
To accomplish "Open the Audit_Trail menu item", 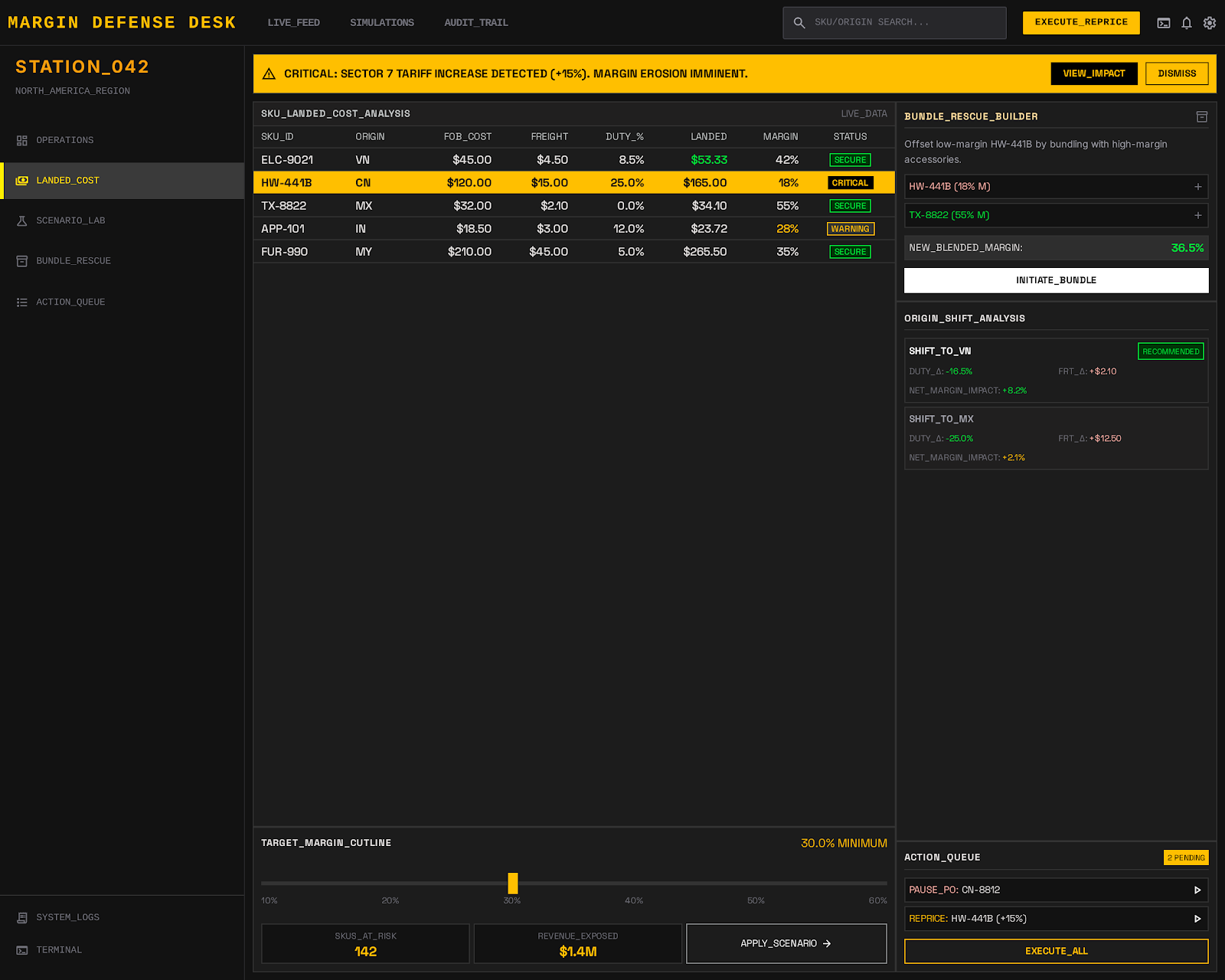I will click(475, 23).
